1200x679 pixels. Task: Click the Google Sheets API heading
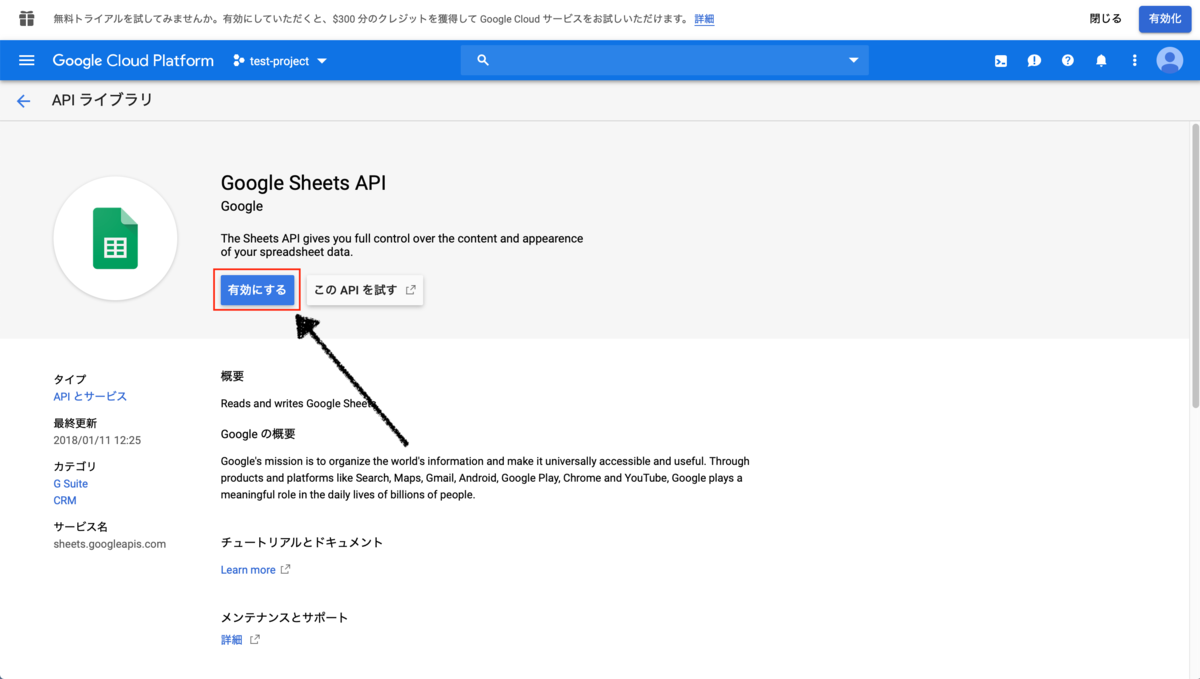[303, 183]
